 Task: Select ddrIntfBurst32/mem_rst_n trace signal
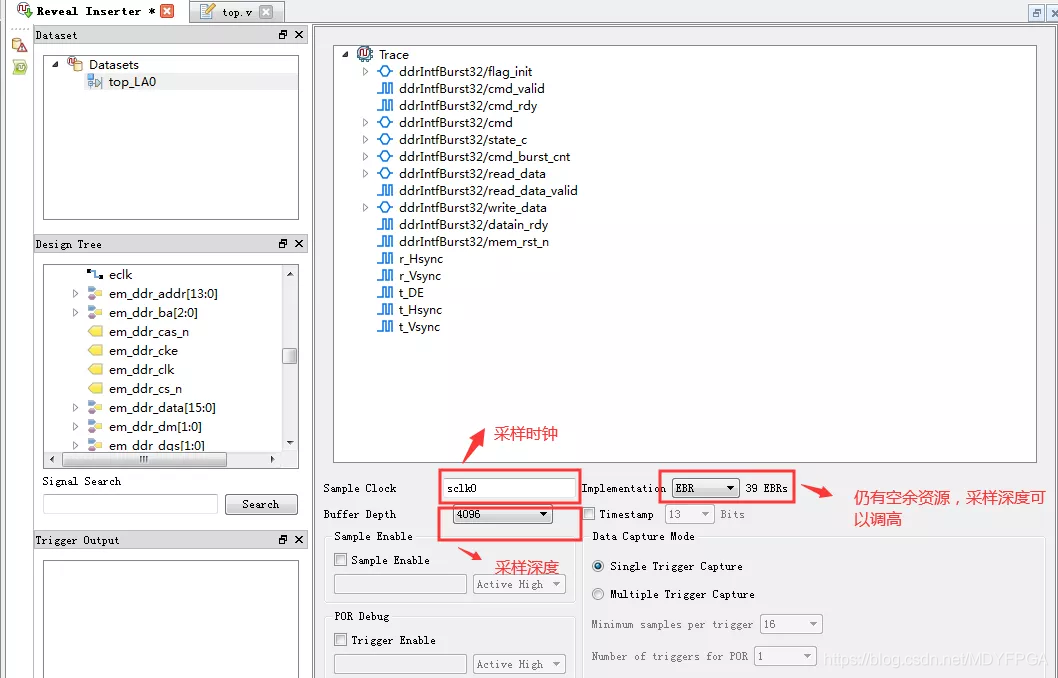pos(474,242)
